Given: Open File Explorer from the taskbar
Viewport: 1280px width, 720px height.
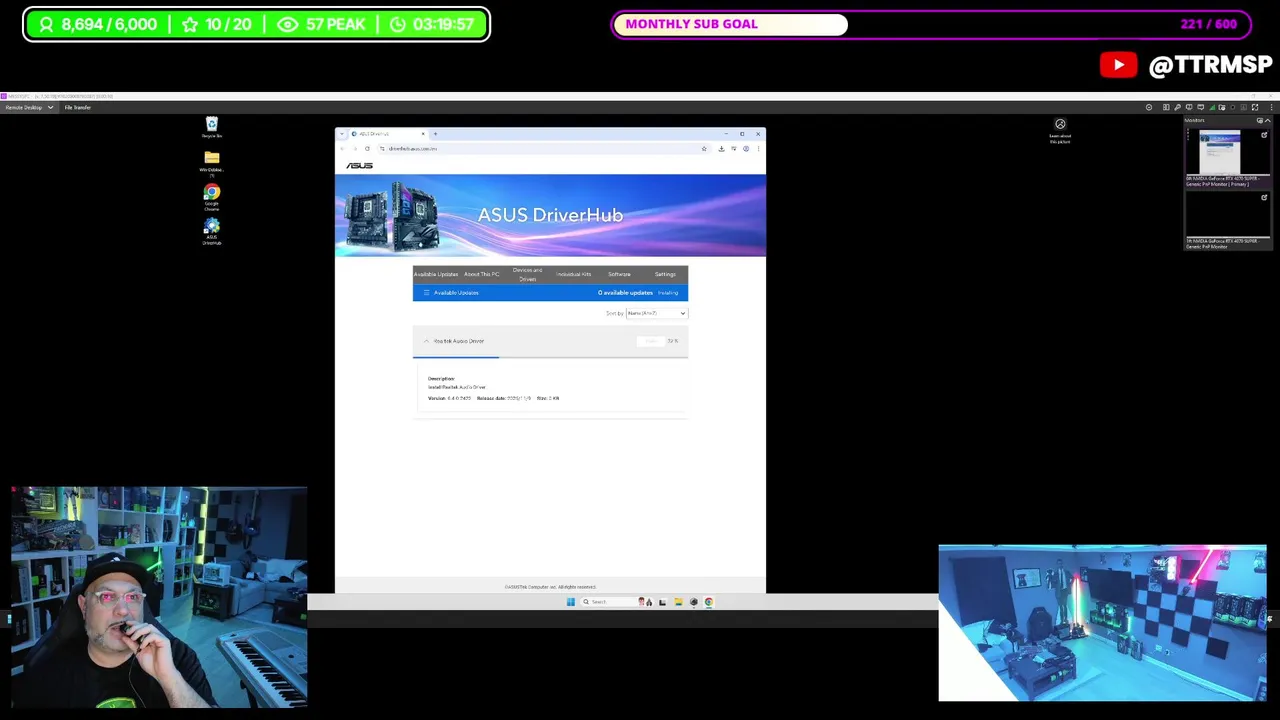Looking at the screenshot, I should (x=678, y=602).
